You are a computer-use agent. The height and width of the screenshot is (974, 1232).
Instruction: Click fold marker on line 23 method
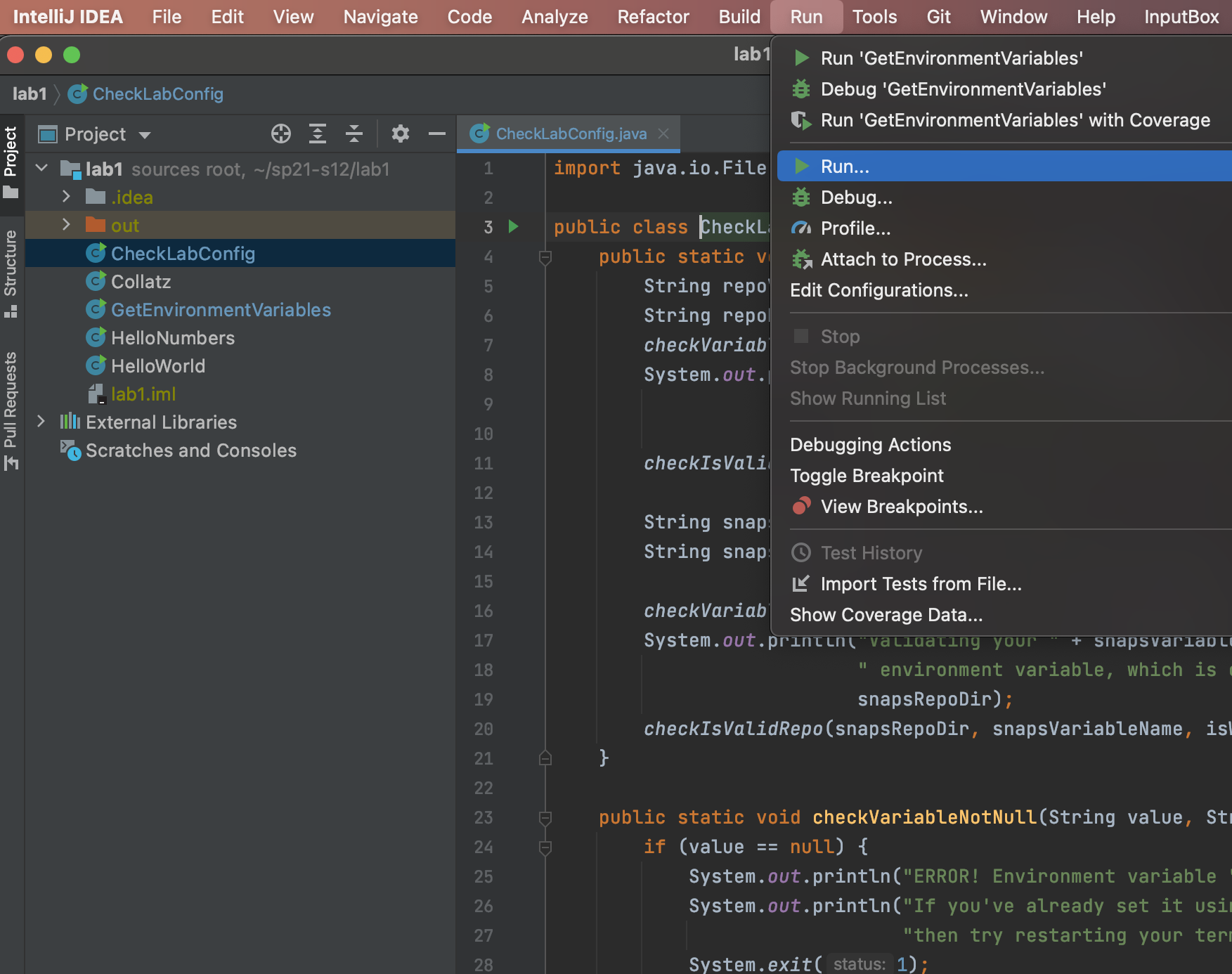tap(545, 817)
